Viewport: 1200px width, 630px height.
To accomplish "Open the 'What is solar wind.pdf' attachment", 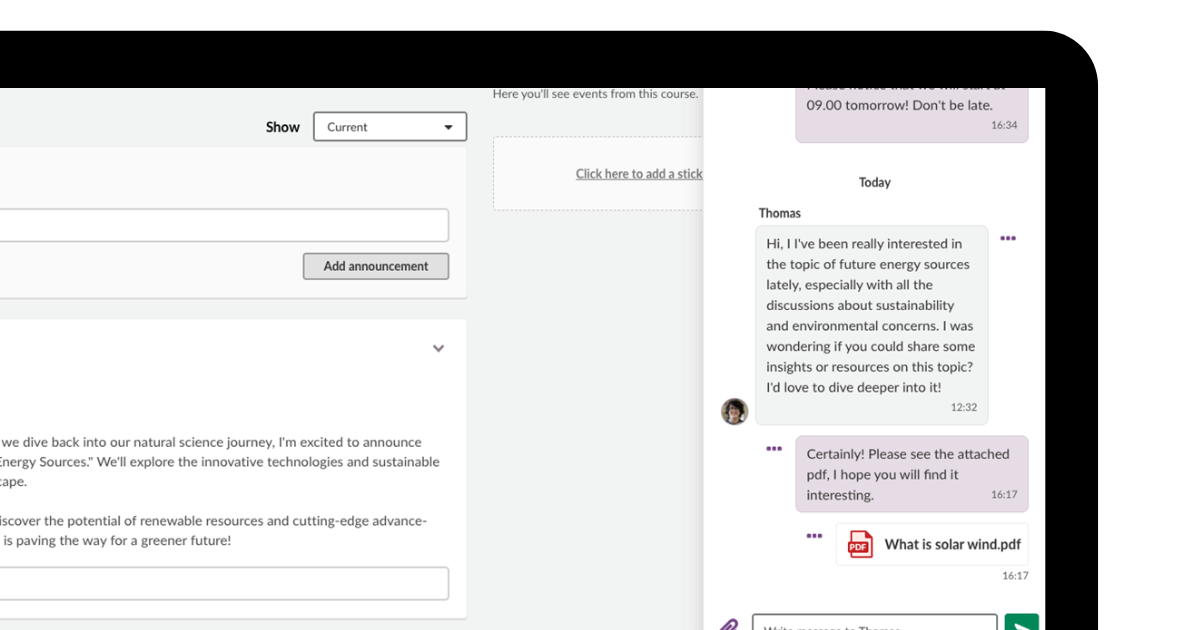I will click(x=952, y=545).
